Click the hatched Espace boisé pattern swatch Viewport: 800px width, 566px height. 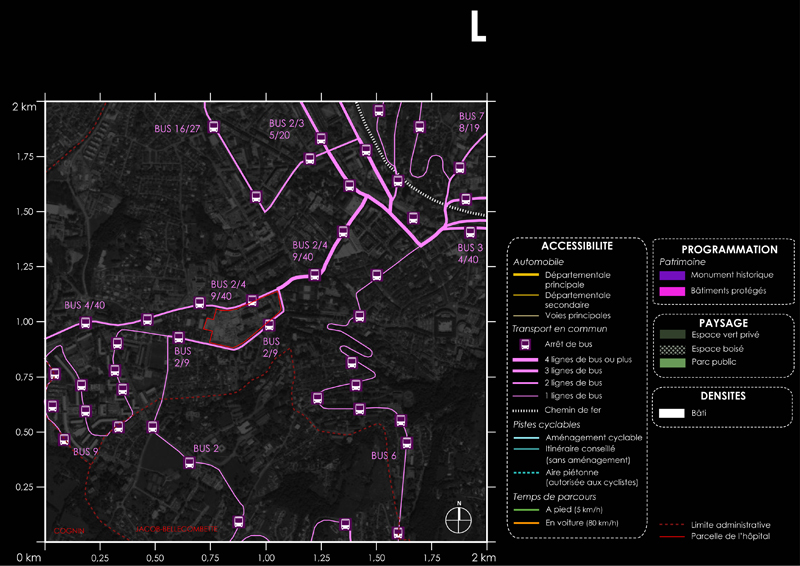click(x=673, y=346)
